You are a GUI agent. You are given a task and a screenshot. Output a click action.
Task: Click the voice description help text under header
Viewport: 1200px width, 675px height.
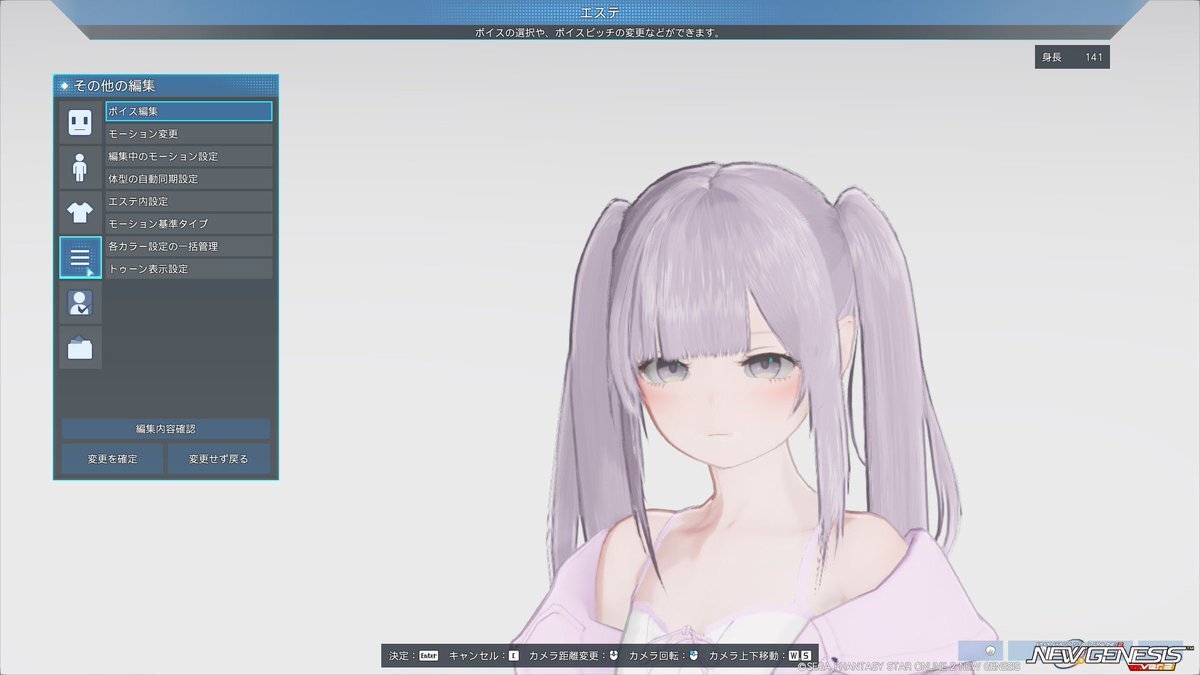click(598, 33)
